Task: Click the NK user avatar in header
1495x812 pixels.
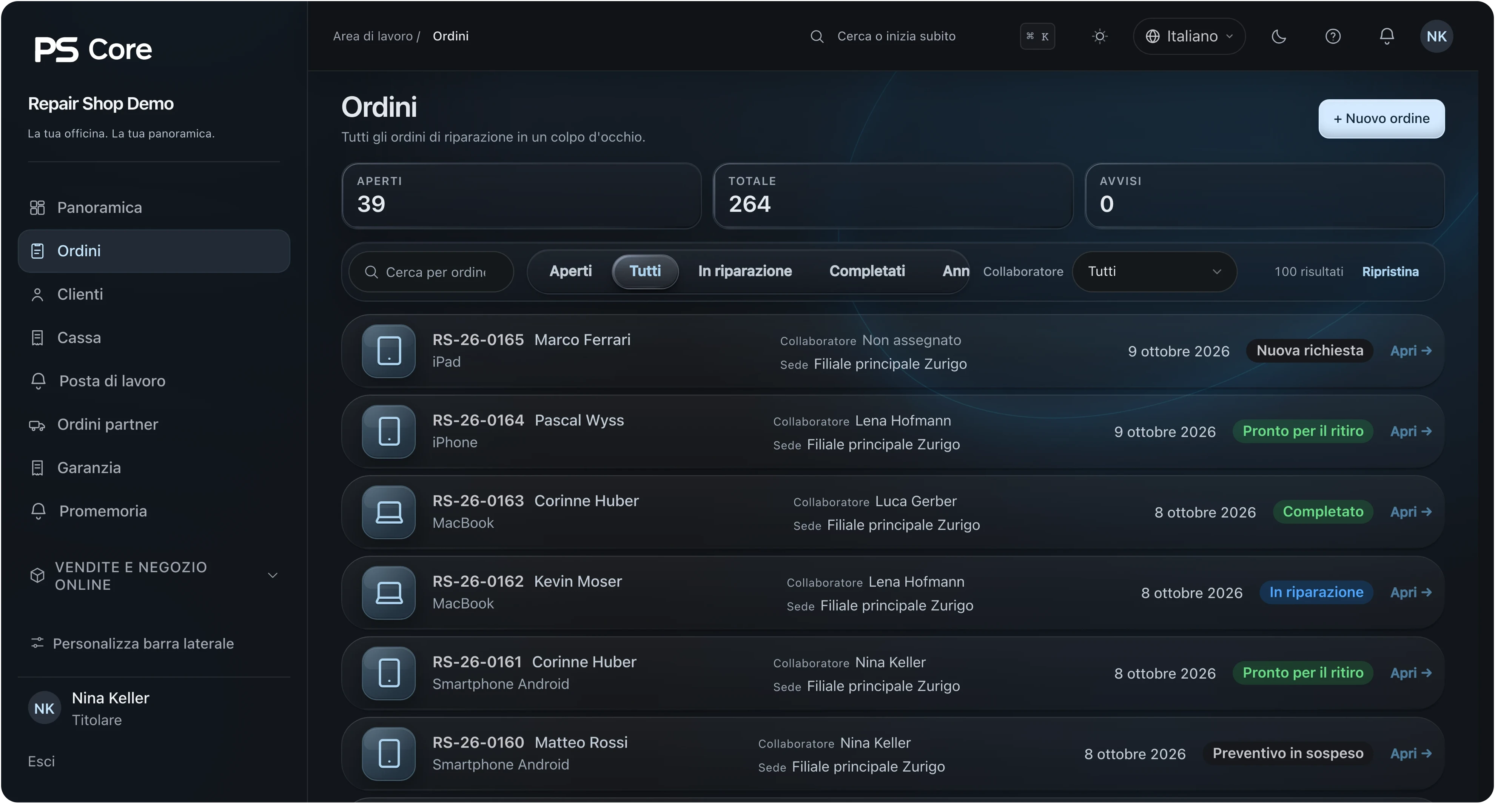Action: click(1436, 37)
